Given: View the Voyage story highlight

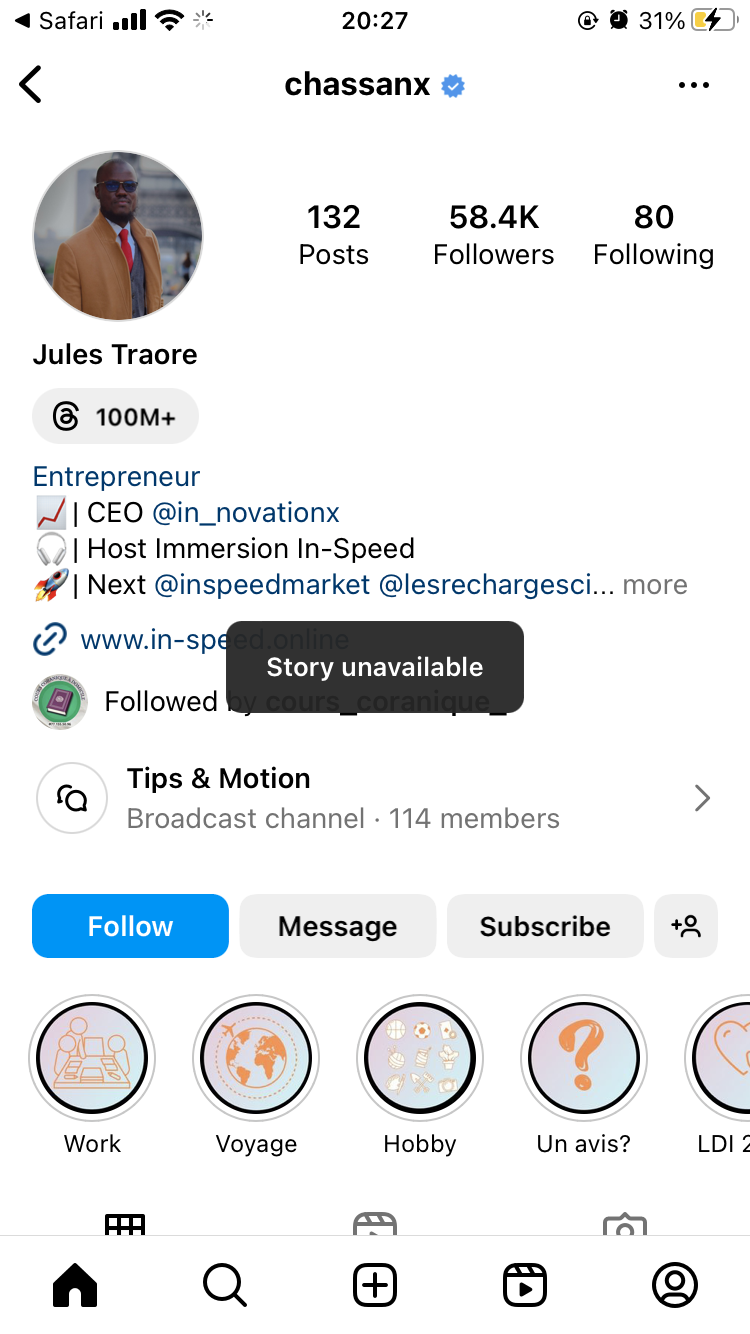Looking at the screenshot, I should [256, 1059].
